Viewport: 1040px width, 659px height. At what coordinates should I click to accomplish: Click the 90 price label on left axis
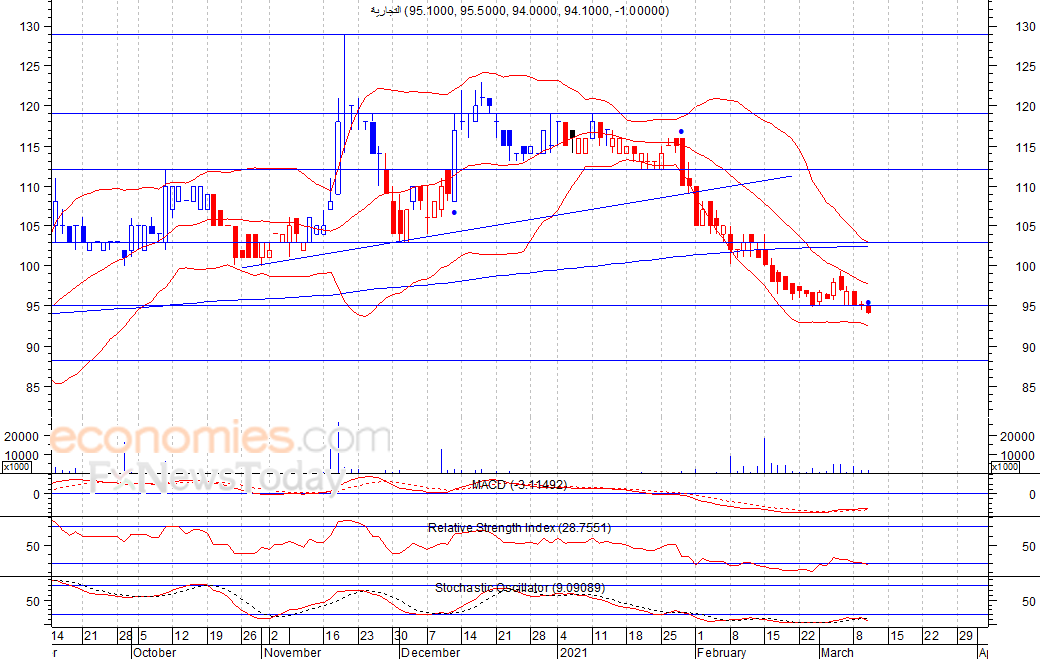[x=33, y=347]
